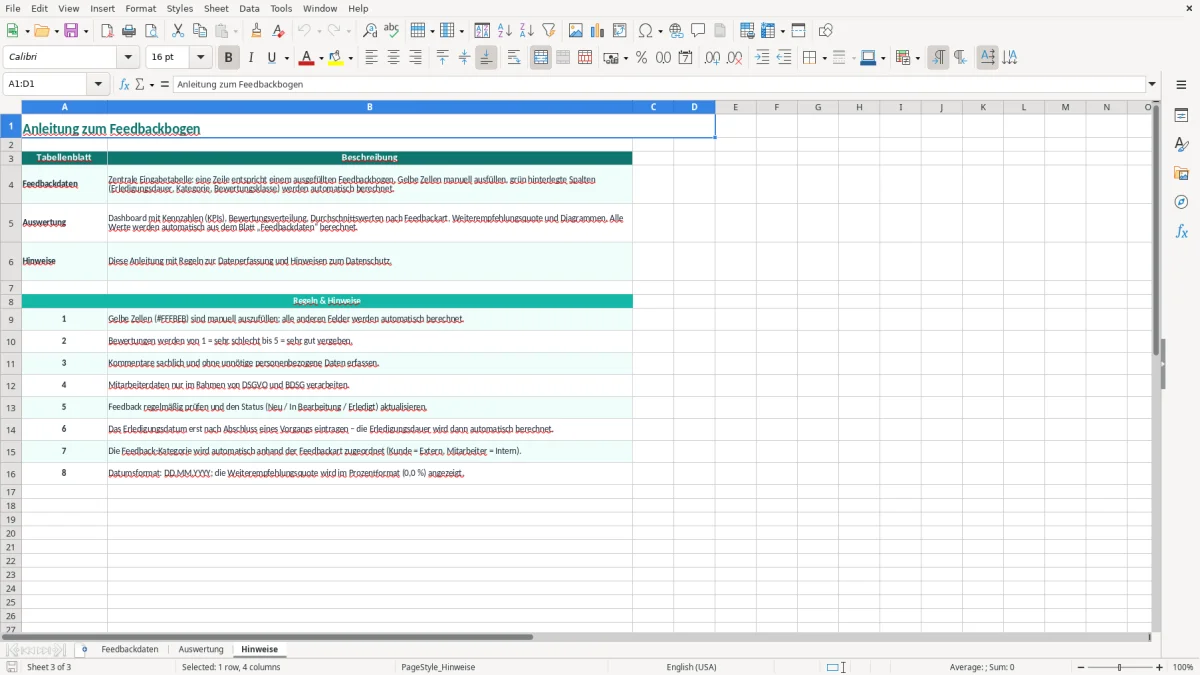Export directly as PDF
1200x675 pixels.
[107, 31]
